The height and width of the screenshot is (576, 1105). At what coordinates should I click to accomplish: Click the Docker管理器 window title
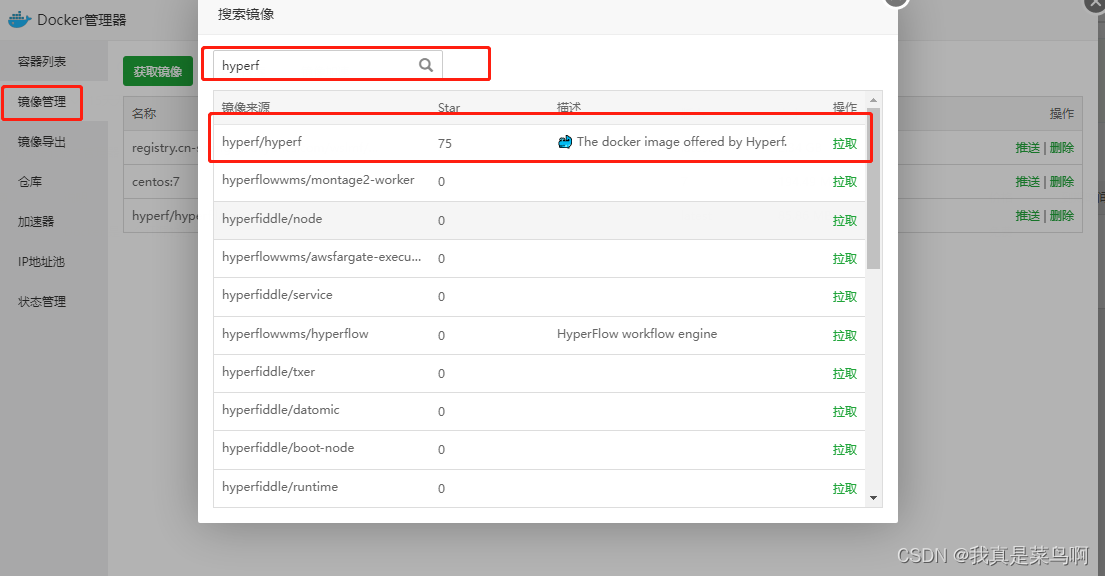click(x=82, y=20)
